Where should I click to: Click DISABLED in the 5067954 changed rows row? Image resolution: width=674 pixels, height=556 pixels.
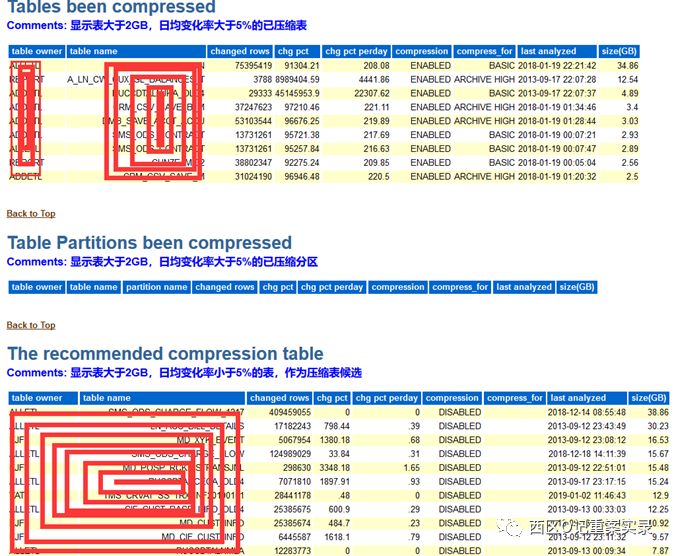(x=460, y=440)
